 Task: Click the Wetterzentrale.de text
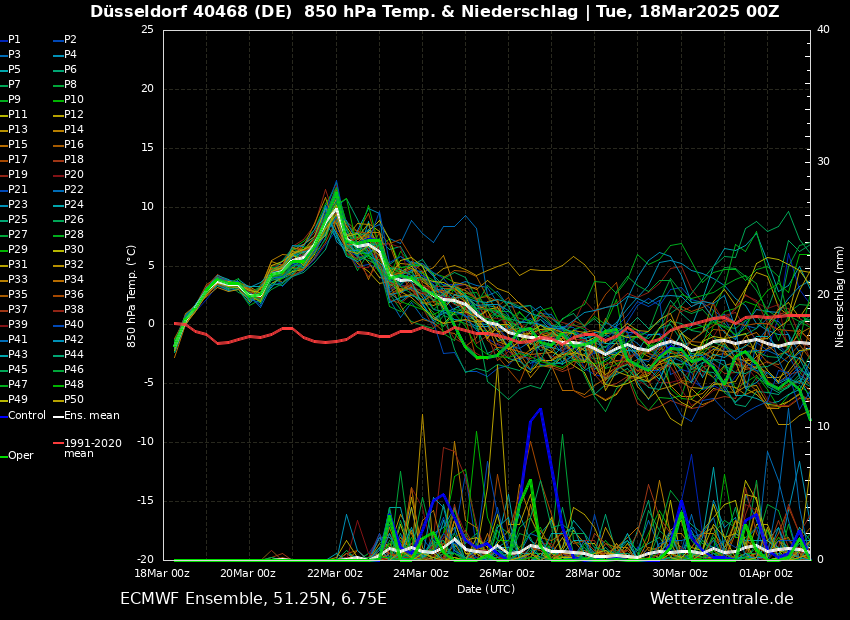[721, 599]
